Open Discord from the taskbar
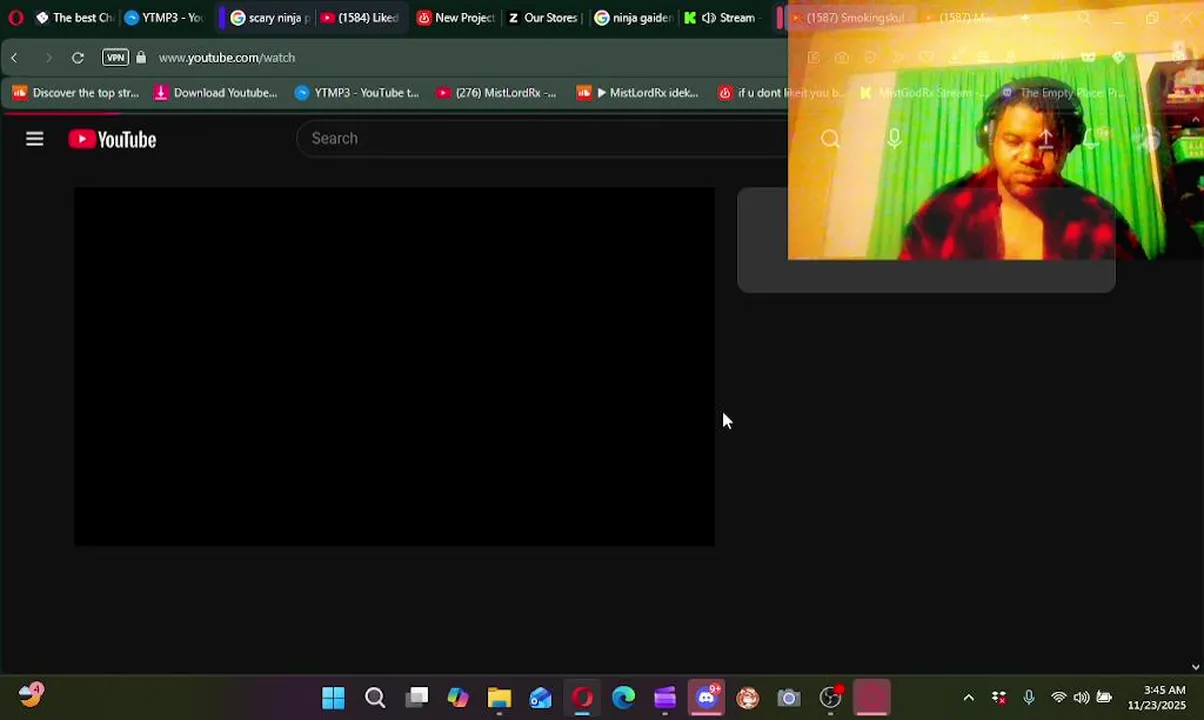Viewport: 1204px width, 720px height. 707,697
